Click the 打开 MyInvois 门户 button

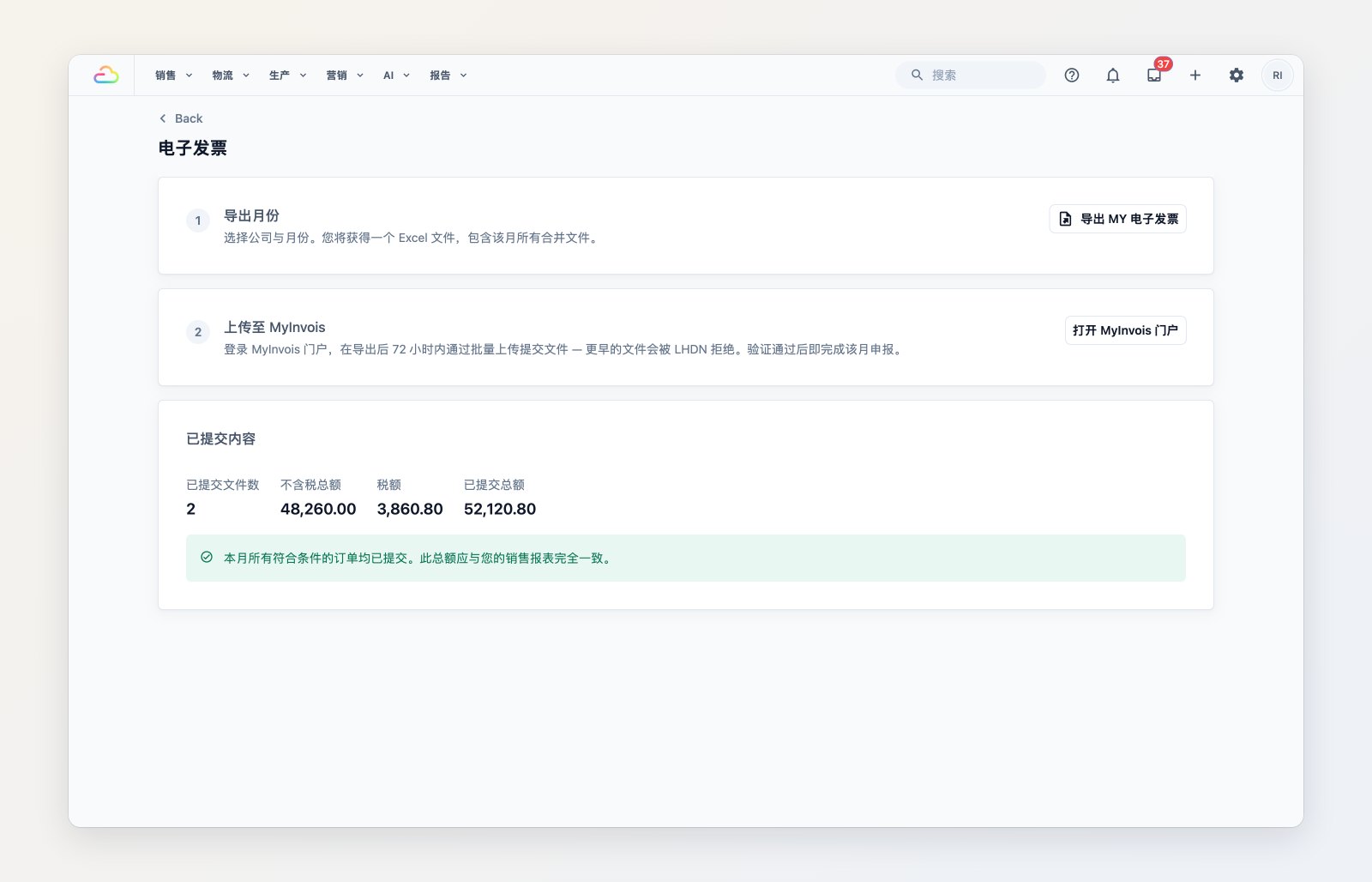(x=1126, y=330)
